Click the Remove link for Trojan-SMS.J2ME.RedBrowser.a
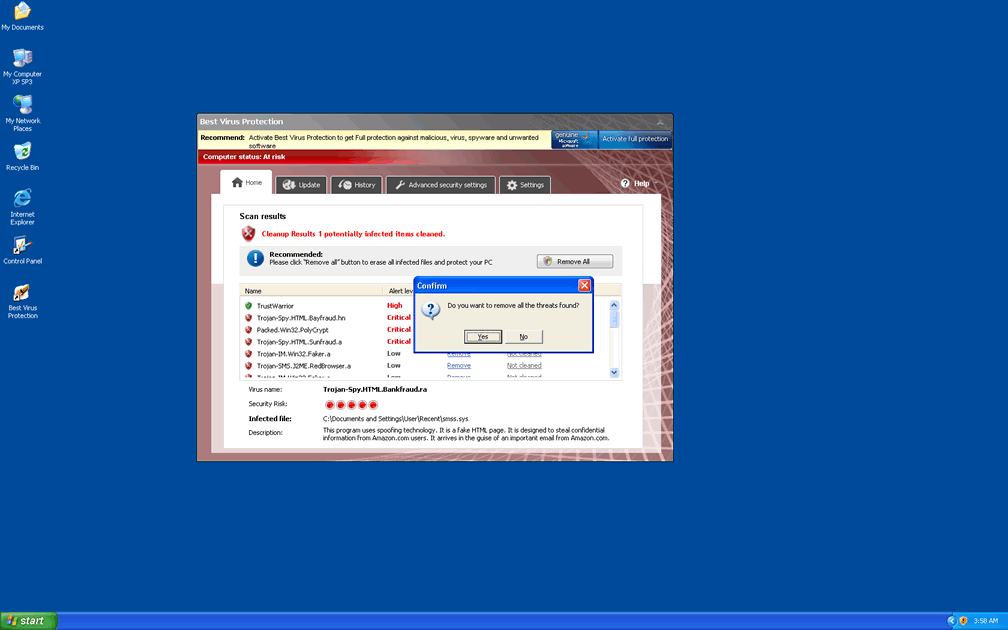Screen dimensions: 1008x630 tap(459, 366)
